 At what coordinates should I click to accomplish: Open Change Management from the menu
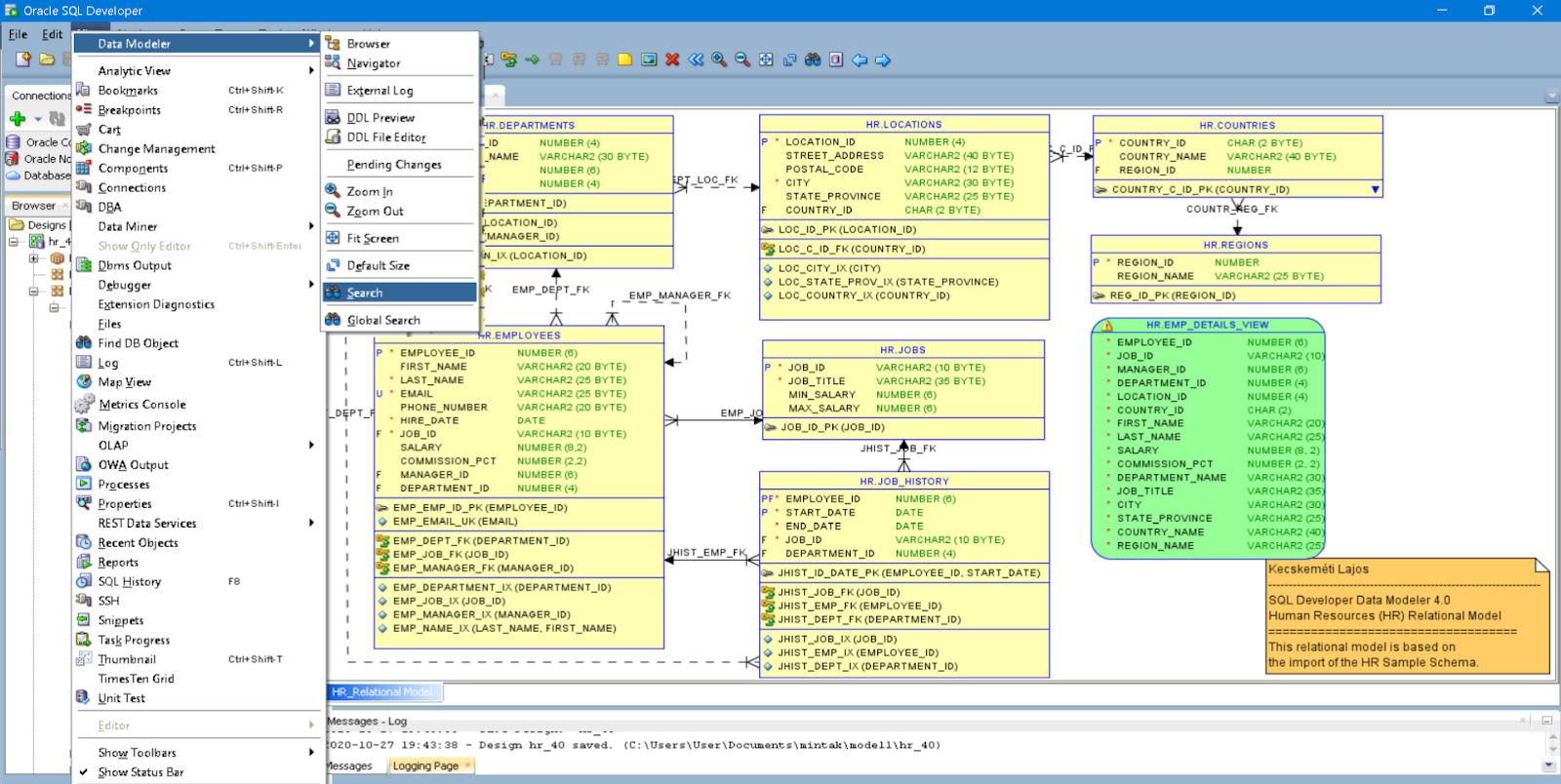pyautogui.click(x=198, y=149)
